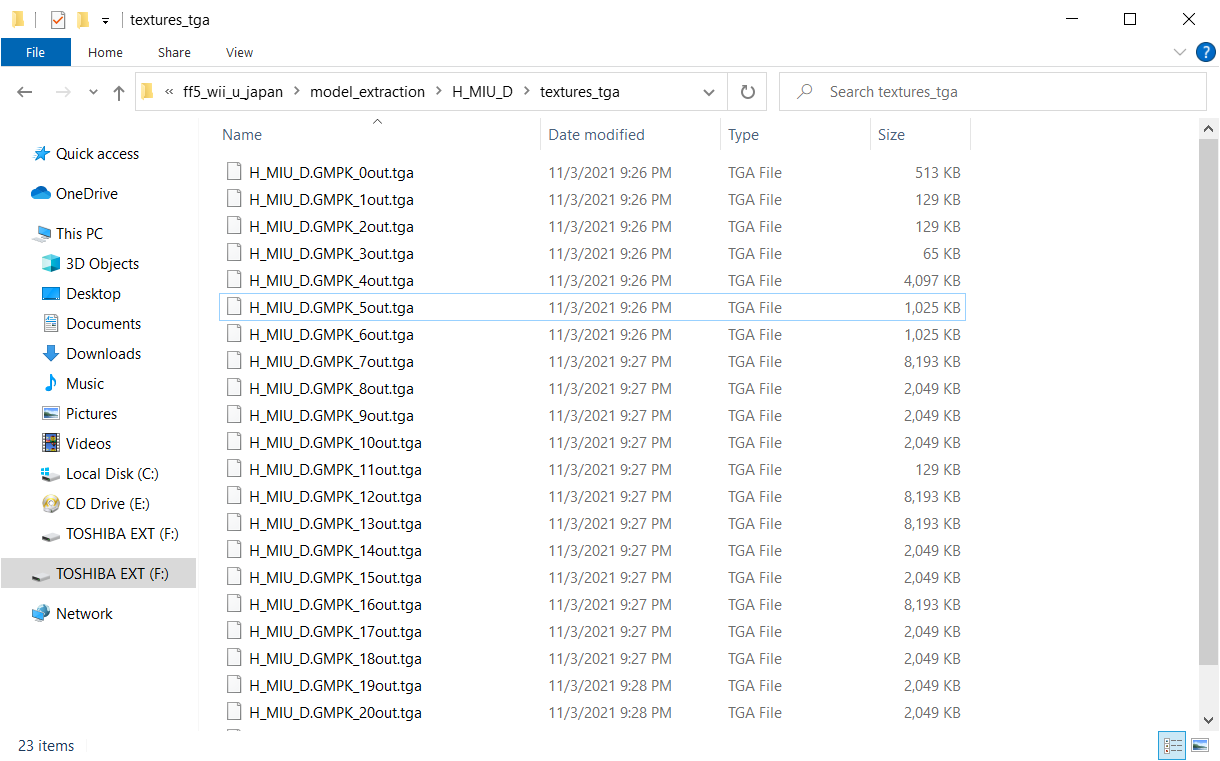The image size is (1220, 761).
Task: Click the scrollbar down arrow in file list
Action: click(x=1209, y=720)
